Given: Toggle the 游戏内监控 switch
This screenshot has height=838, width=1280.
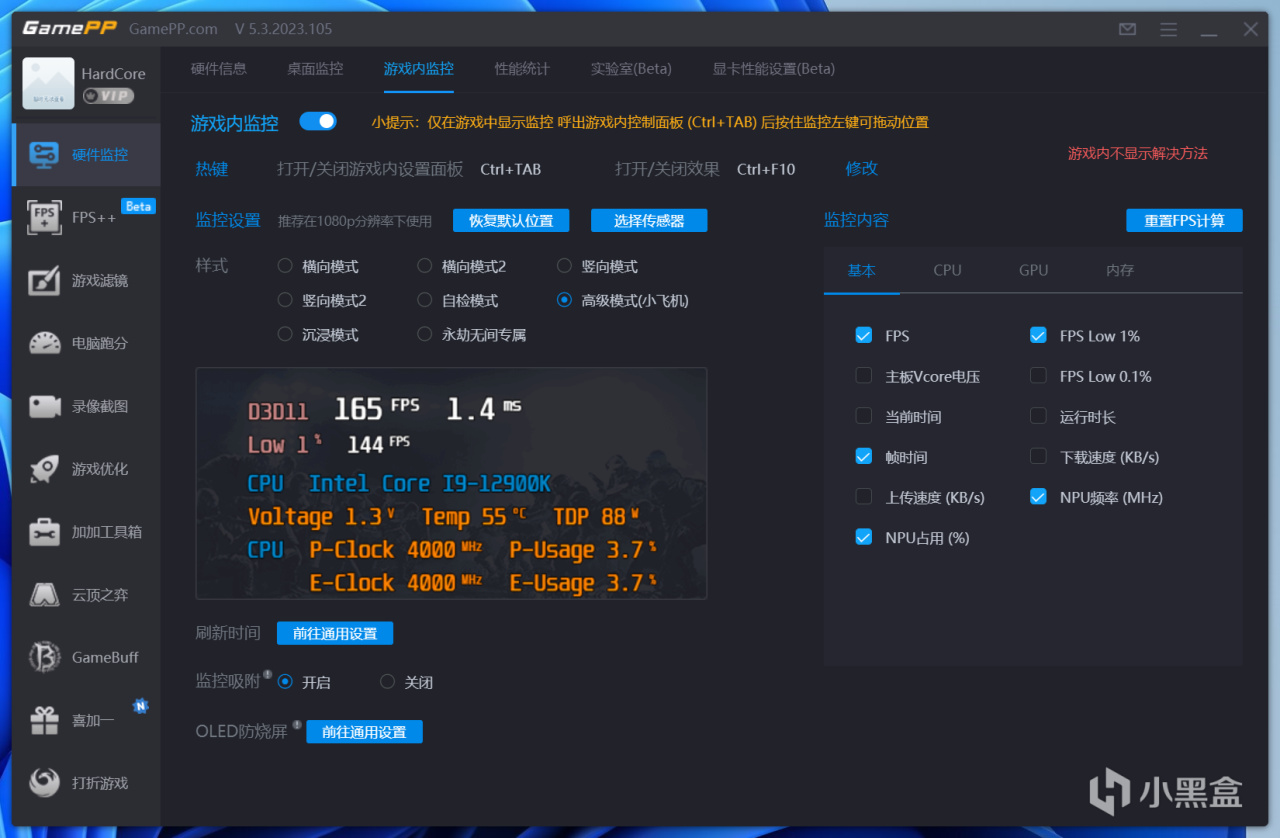Looking at the screenshot, I should [318, 122].
